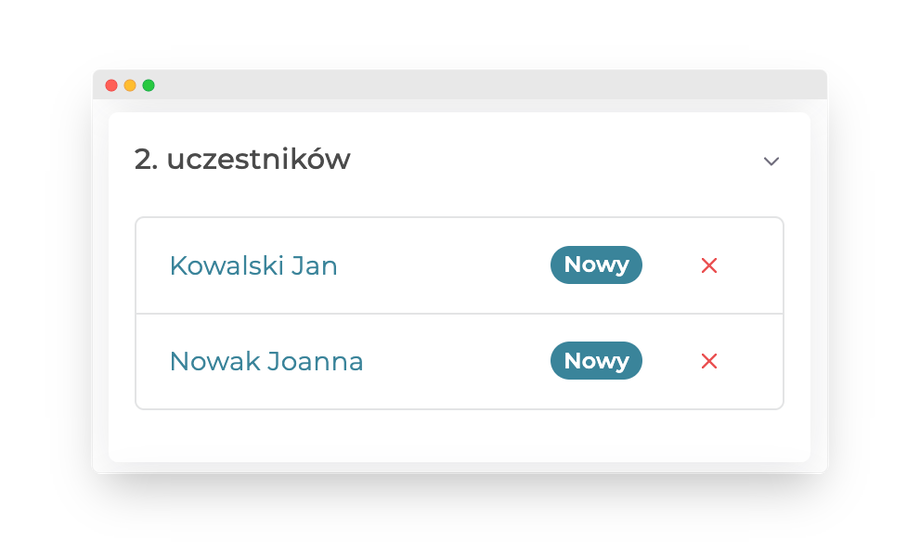Click the numeral "2." in the heading
This screenshot has height=542, width=920.
click(x=146, y=160)
